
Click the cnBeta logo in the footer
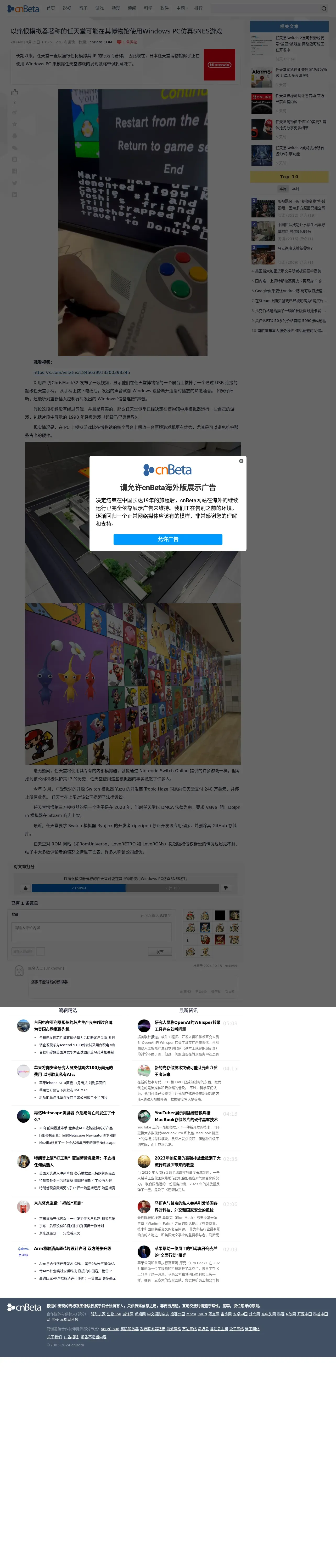[24, 1307]
